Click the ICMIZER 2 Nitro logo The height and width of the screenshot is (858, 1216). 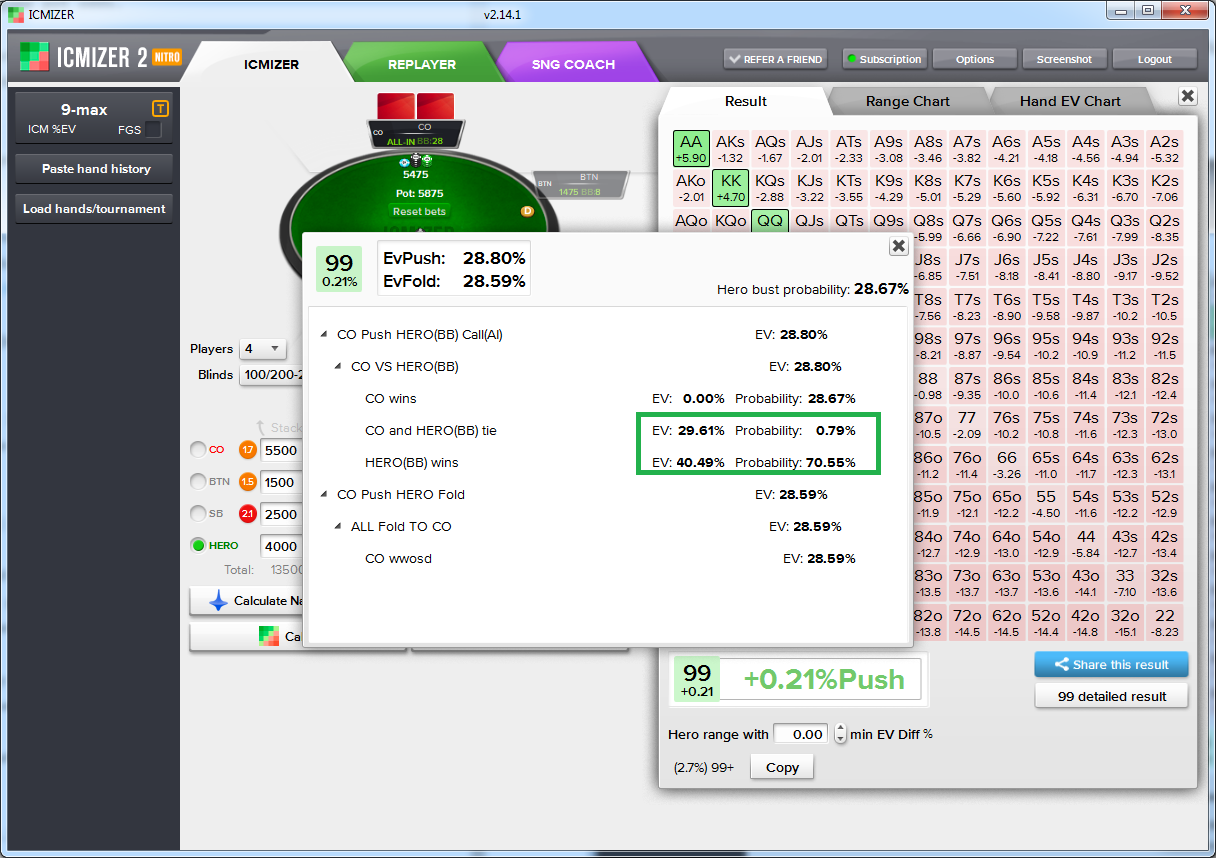click(101, 58)
